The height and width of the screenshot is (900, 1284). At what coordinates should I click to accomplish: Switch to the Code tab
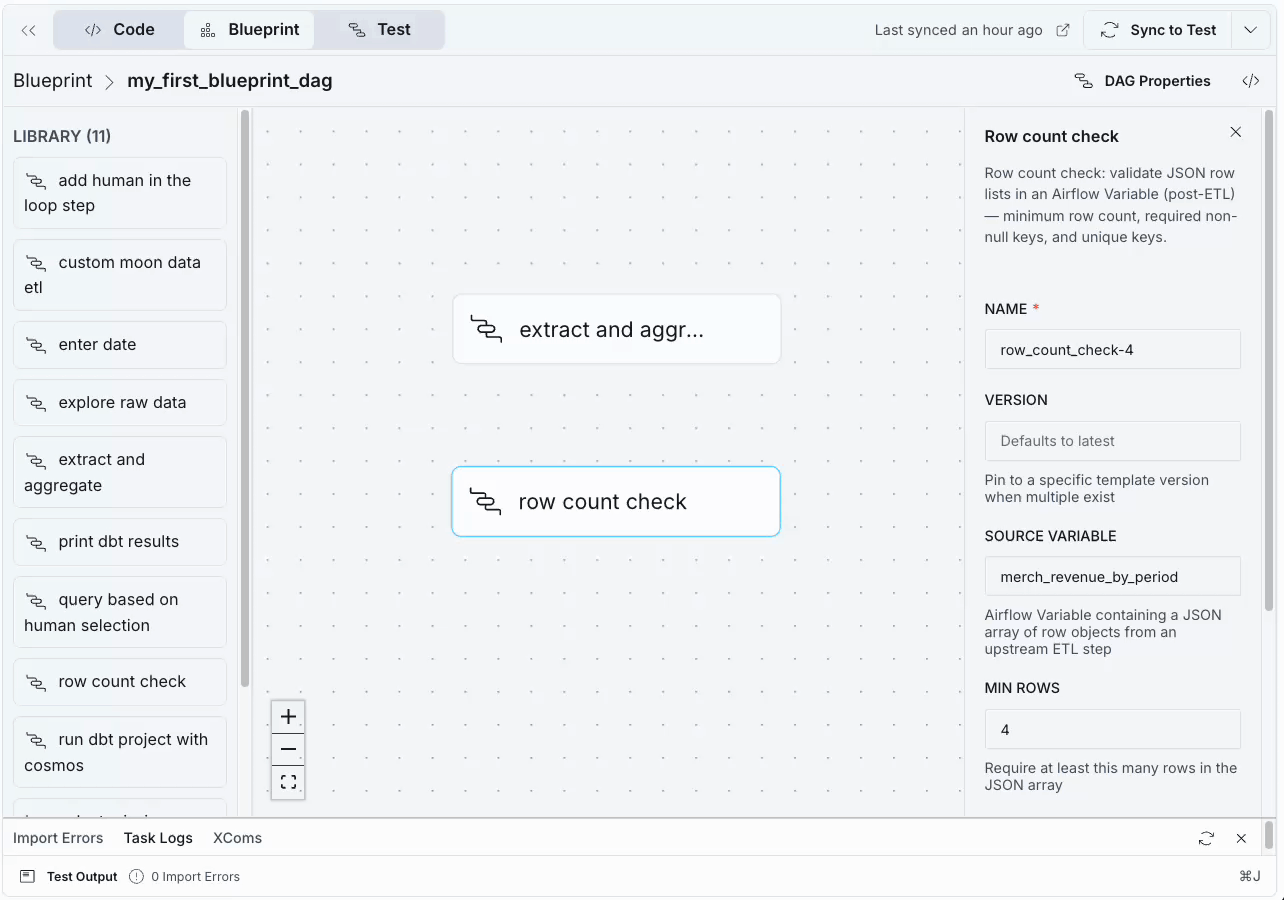click(119, 30)
